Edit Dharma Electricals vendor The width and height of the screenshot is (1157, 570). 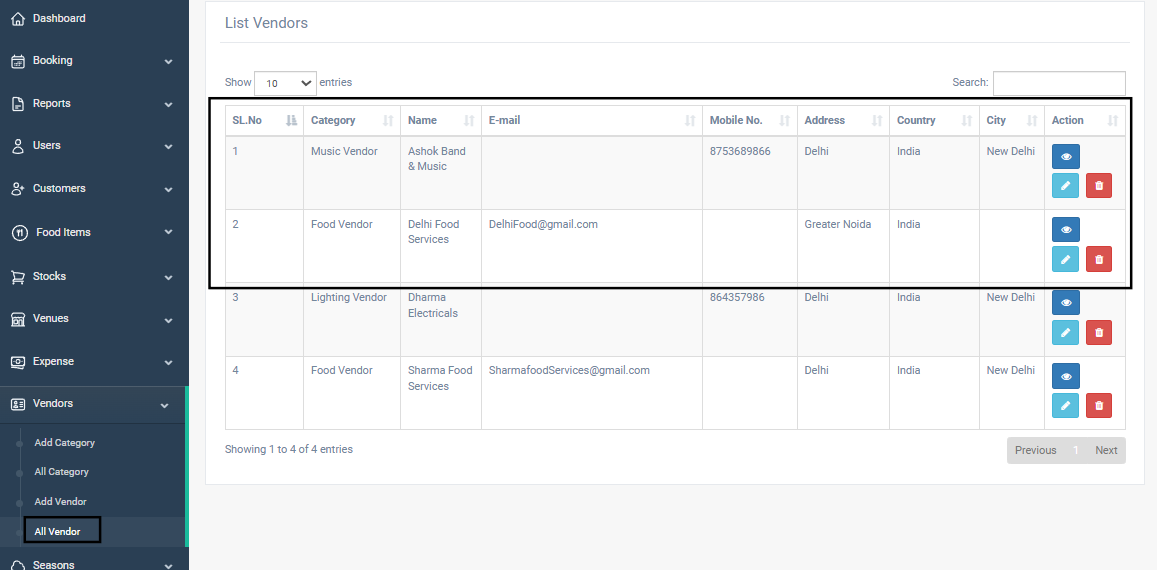click(1065, 332)
